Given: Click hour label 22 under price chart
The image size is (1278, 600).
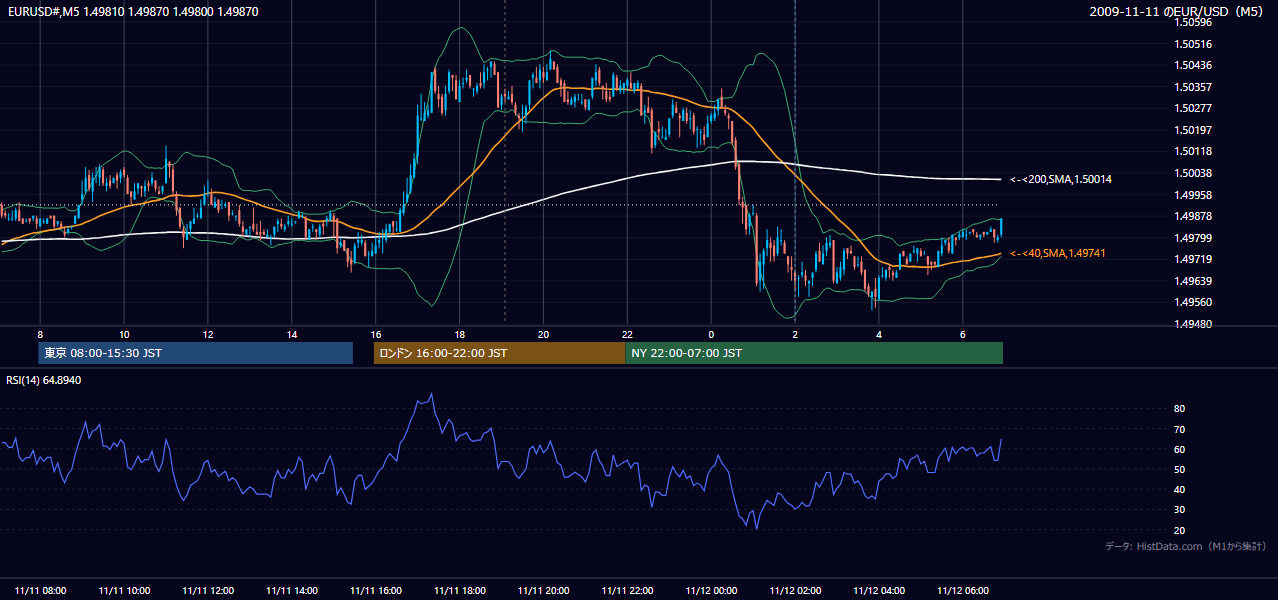Looking at the screenshot, I should pyautogui.click(x=627, y=334).
